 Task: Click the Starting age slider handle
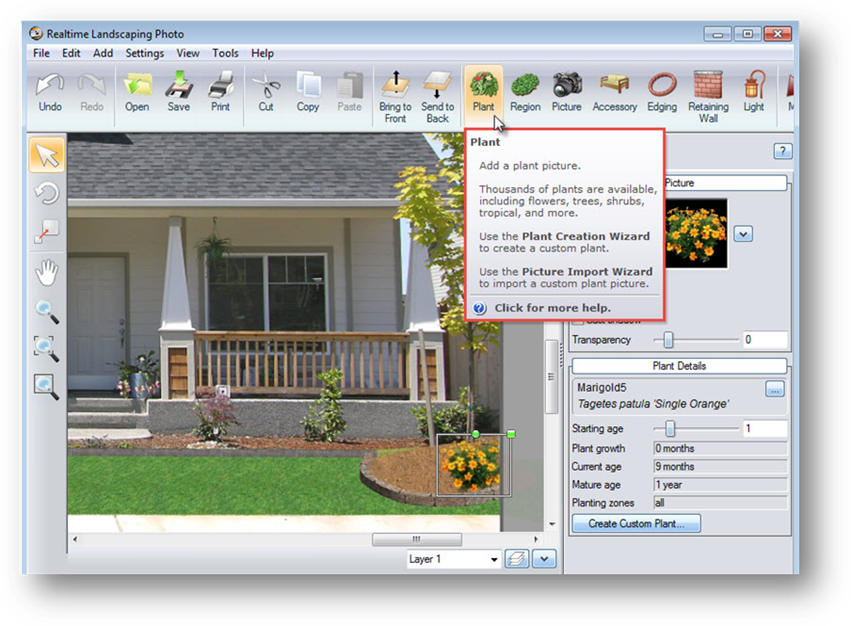point(670,429)
